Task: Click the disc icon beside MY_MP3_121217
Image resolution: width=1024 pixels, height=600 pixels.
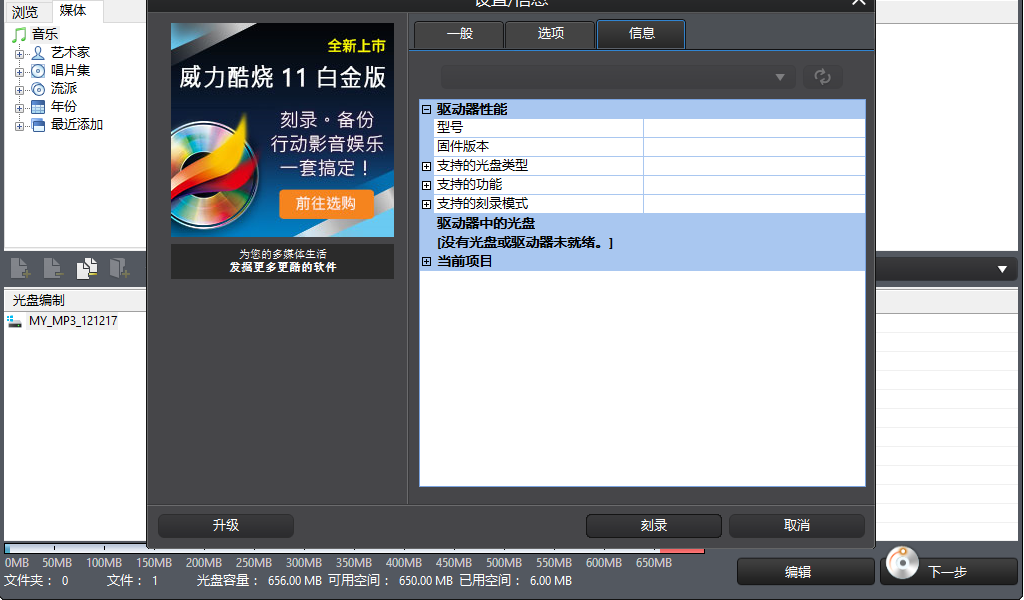Action: tap(14, 321)
